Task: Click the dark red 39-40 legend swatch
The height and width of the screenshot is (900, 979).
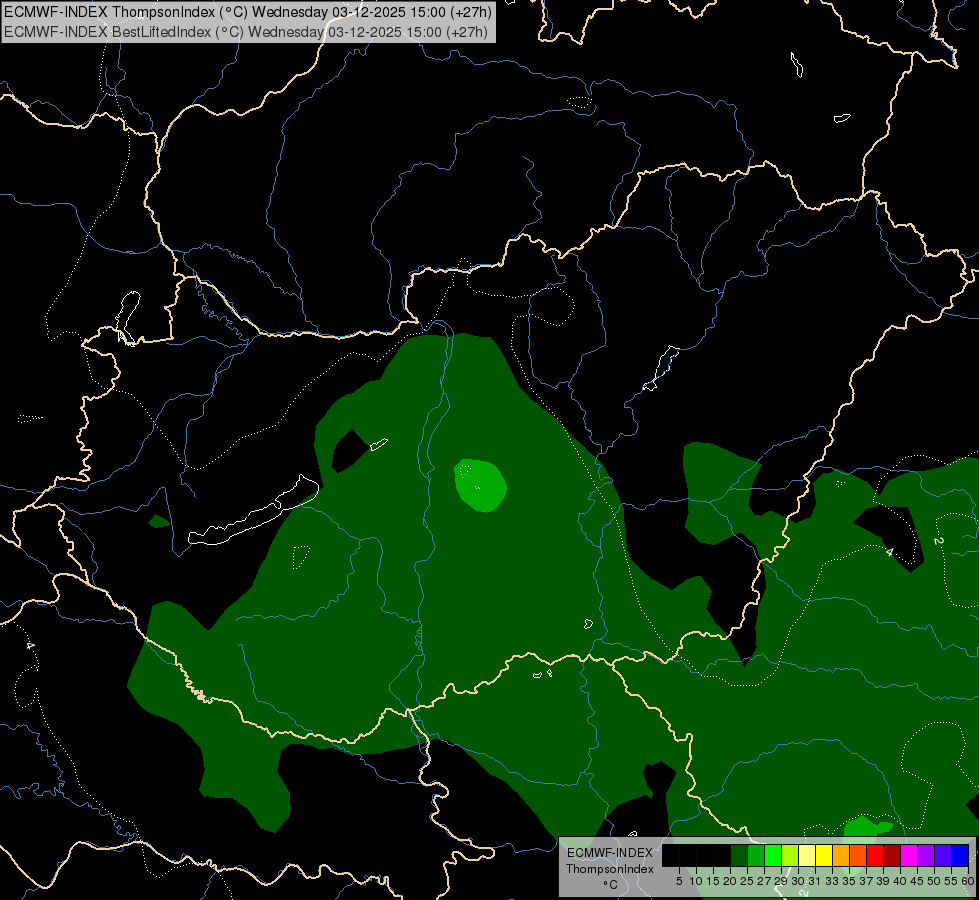Action: [892, 855]
